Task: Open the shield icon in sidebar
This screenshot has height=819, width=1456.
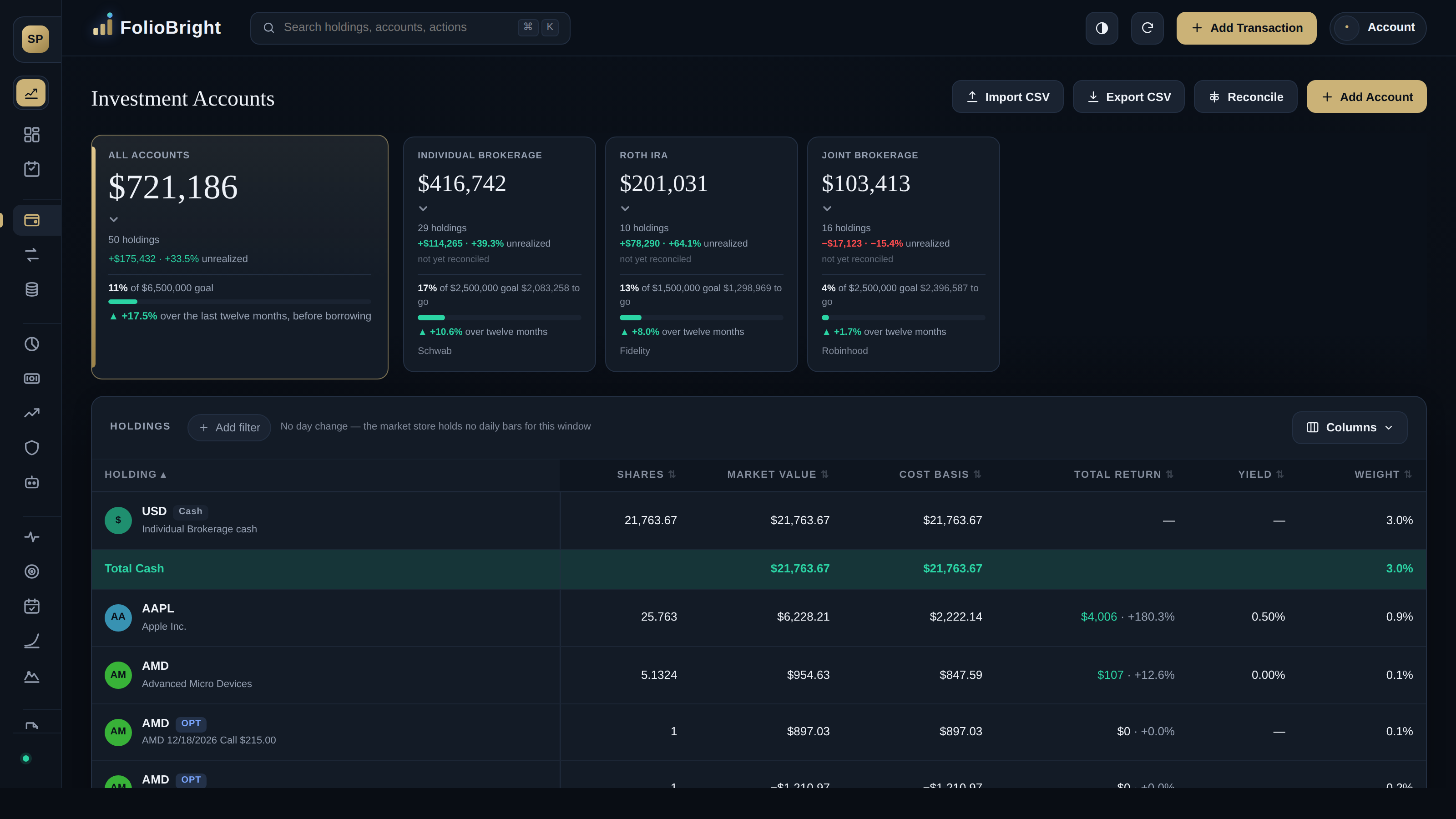Action: 32,448
